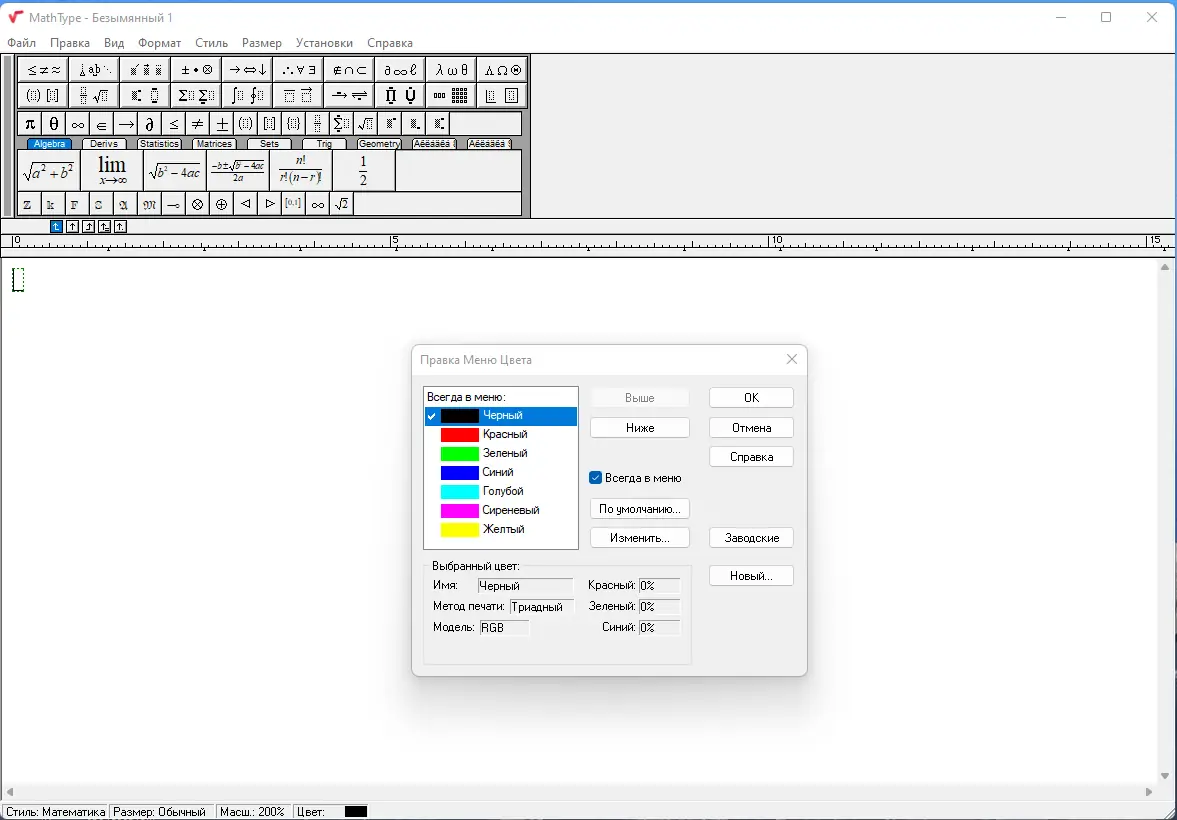This screenshot has width=1177, height=820.
Task: Open the Формат menu
Action: point(159,43)
